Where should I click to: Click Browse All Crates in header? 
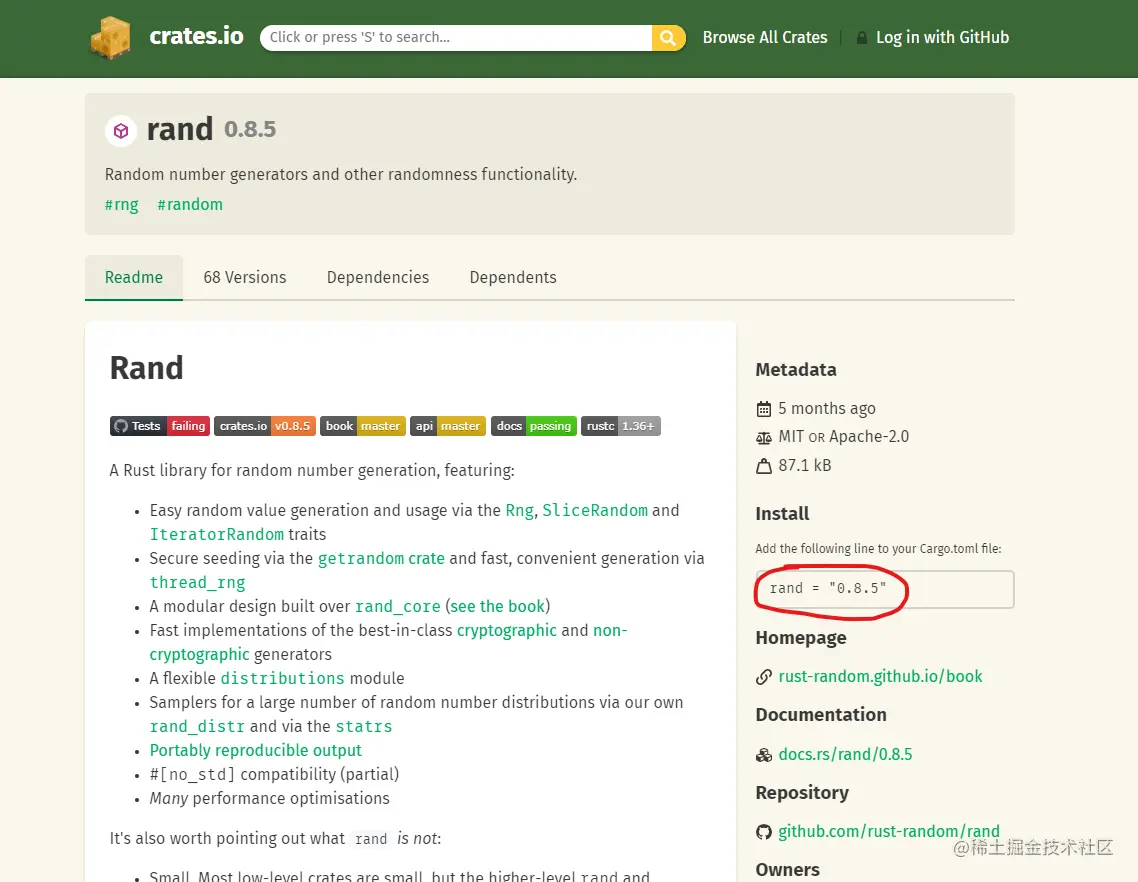[x=765, y=38]
